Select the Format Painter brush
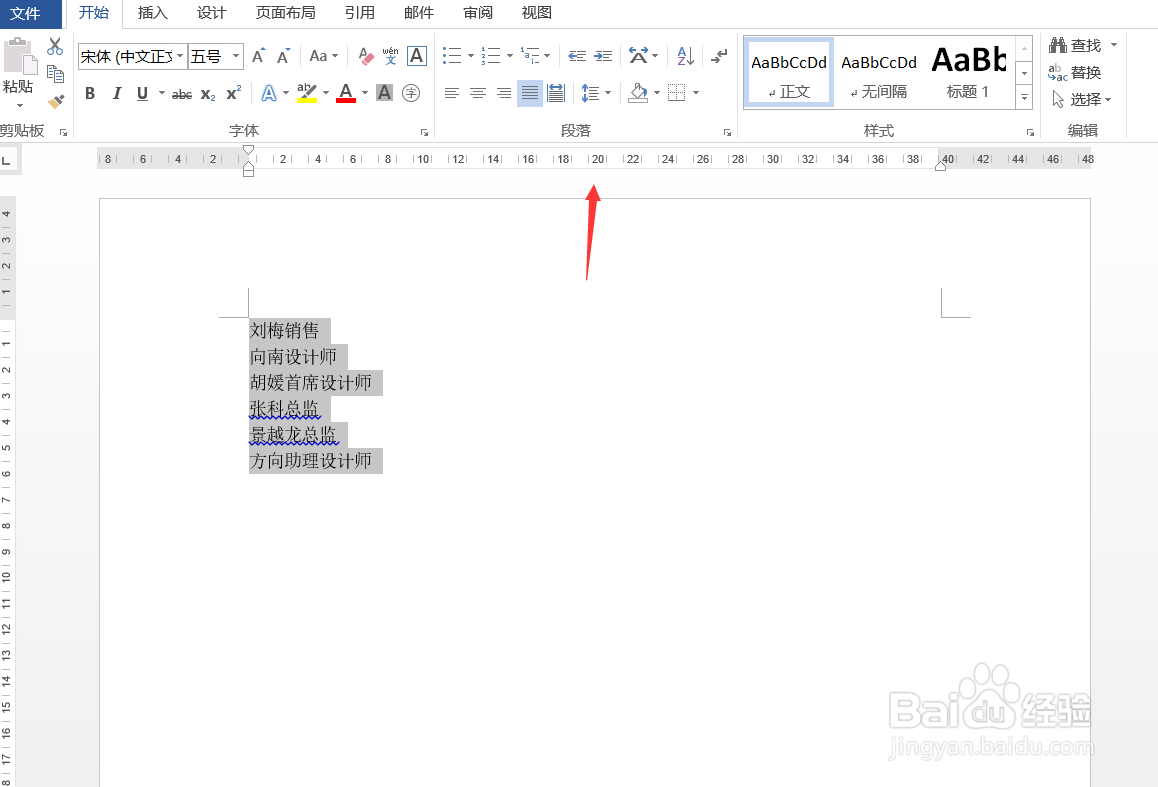The image size is (1158, 787). tap(55, 101)
